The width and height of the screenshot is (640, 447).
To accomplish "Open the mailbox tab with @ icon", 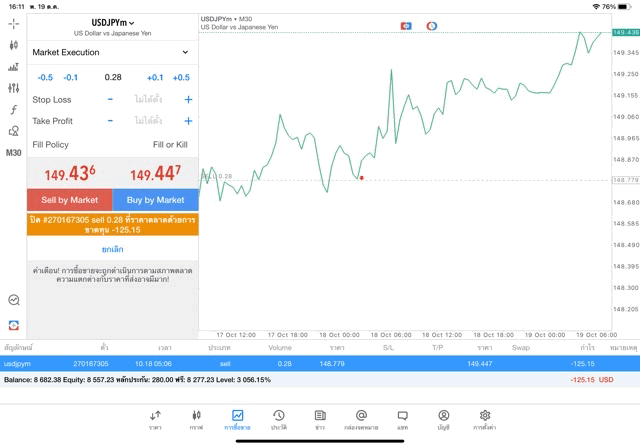I will (361, 420).
